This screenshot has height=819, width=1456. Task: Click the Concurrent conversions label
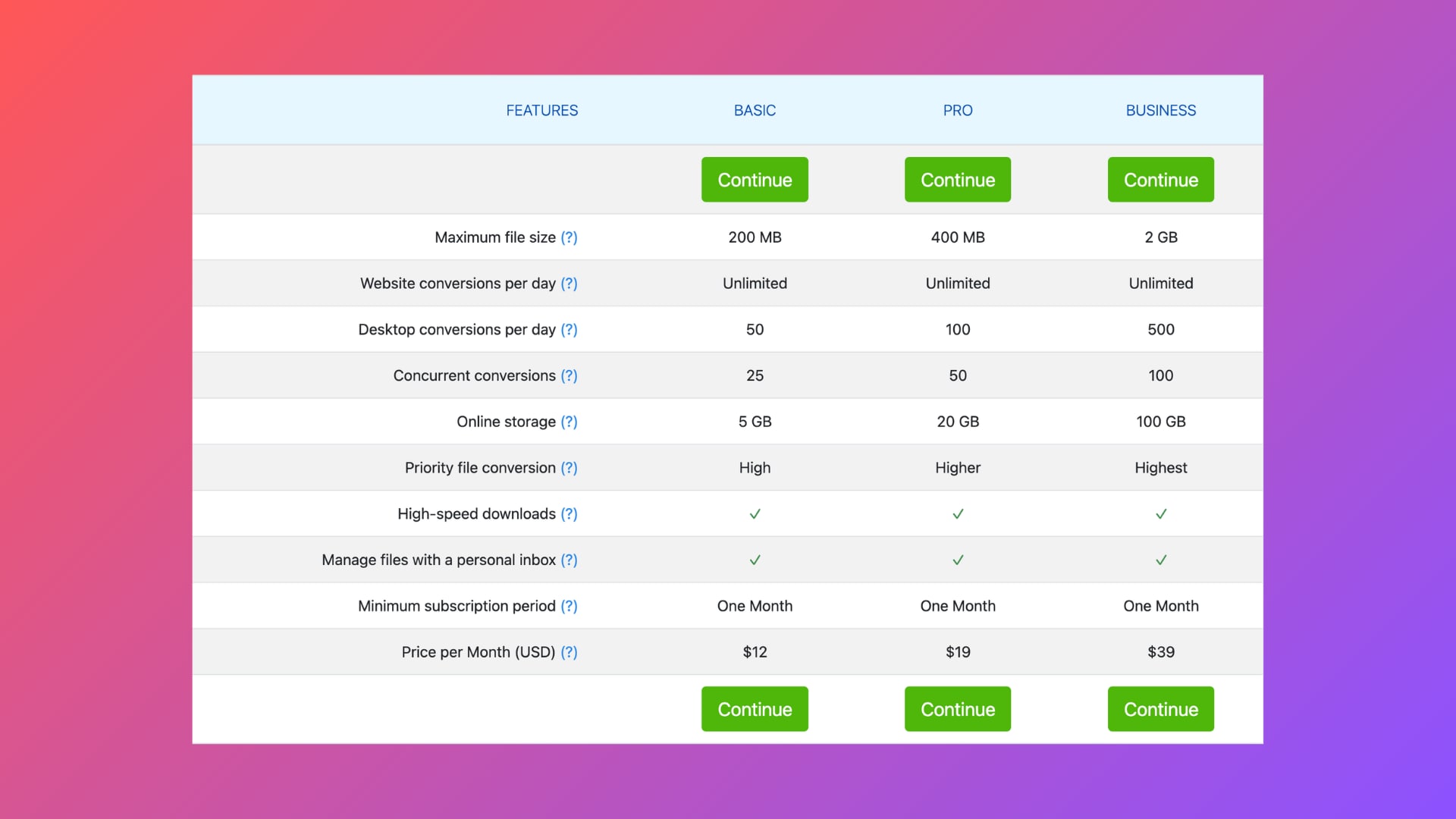[474, 376]
